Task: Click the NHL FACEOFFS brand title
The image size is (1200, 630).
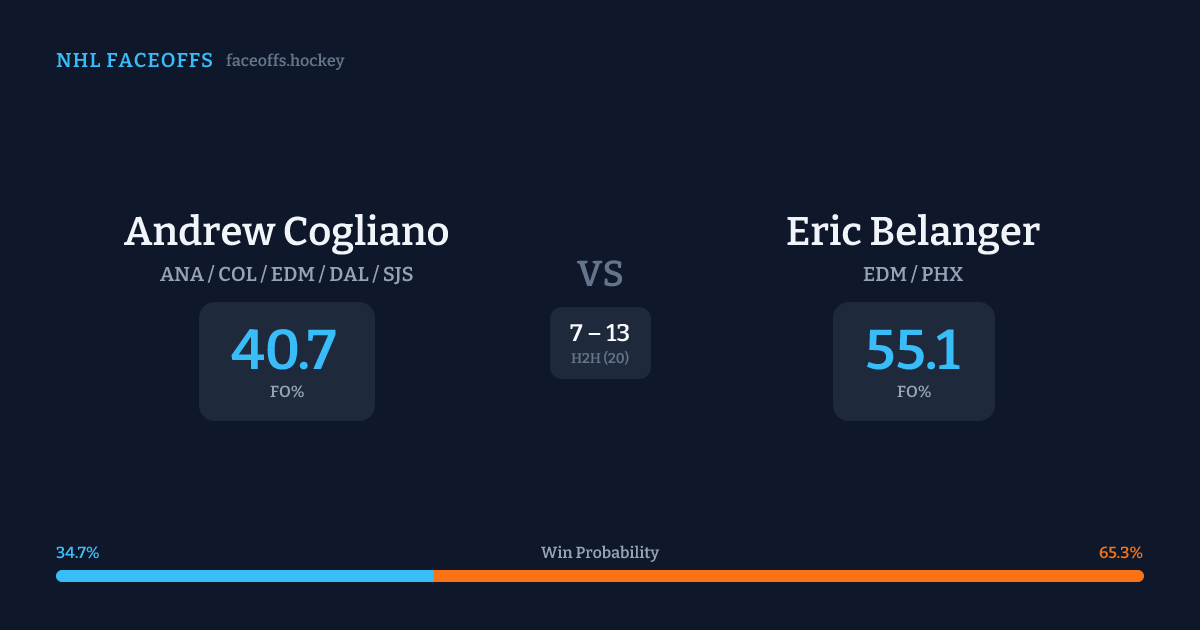Action: (x=134, y=61)
